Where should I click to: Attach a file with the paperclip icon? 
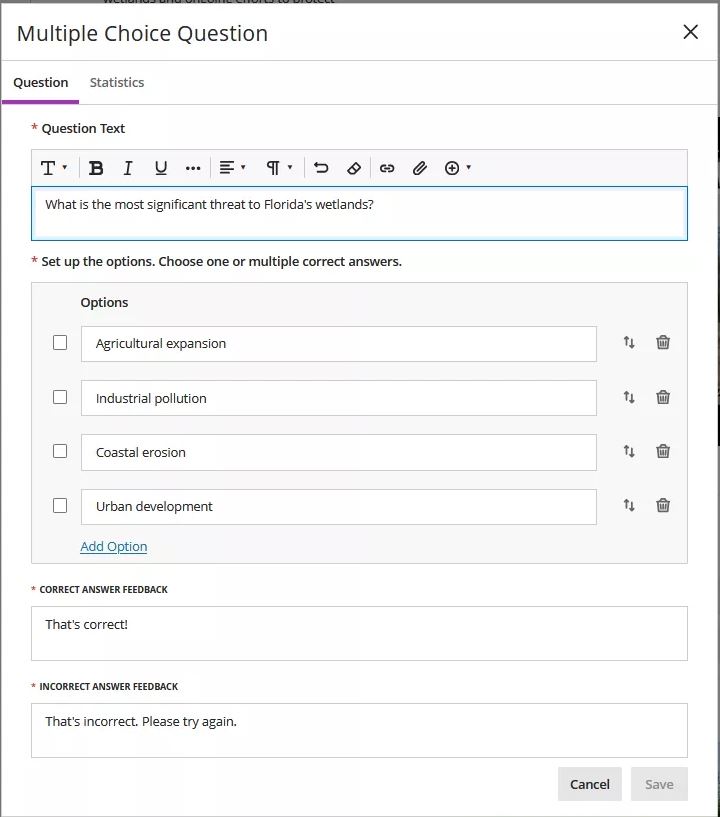420,168
